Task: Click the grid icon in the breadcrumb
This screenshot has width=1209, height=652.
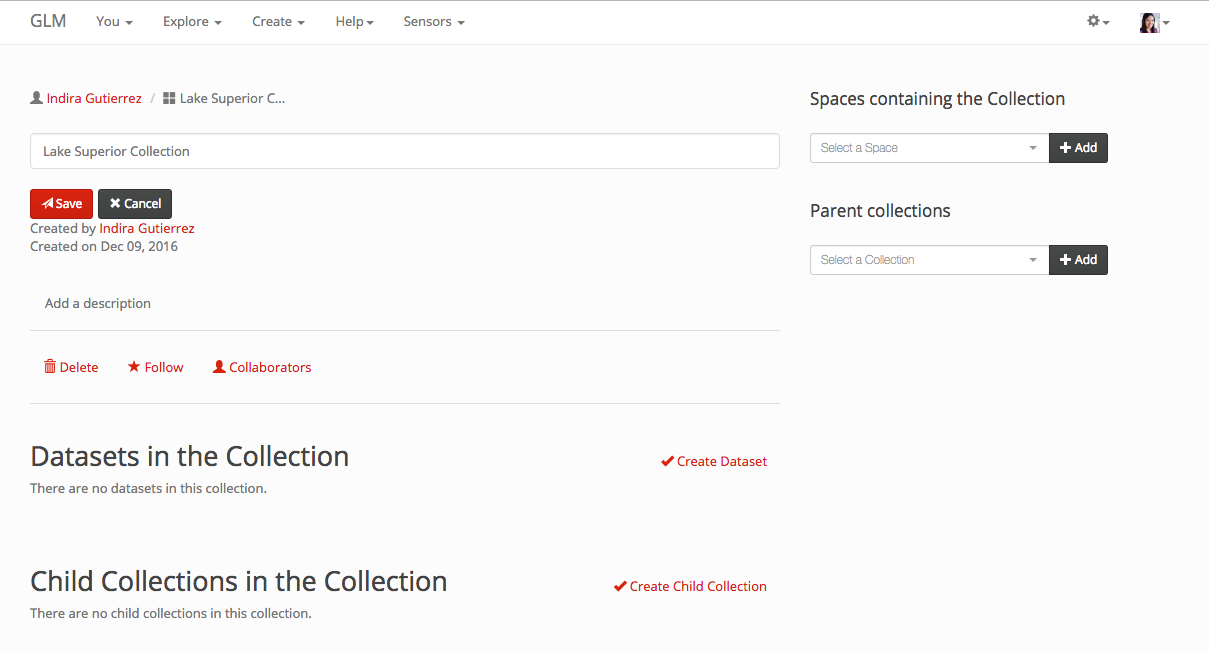Action: pos(169,98)
